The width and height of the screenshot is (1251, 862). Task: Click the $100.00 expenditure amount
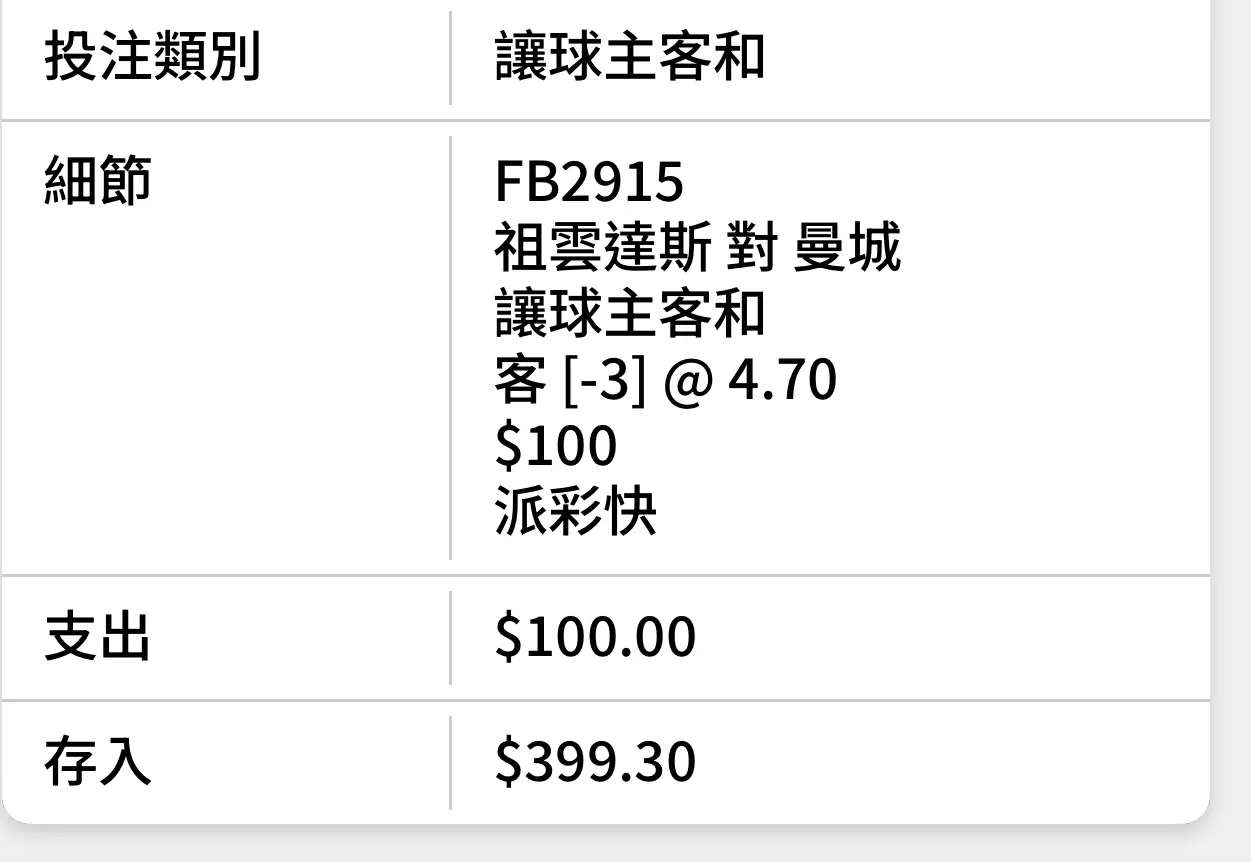pos(595,637)
